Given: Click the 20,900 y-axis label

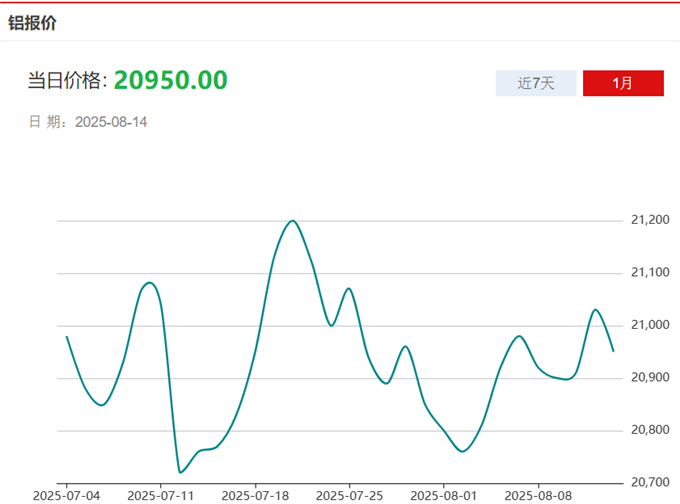Looking at the screenshot, I should pos(650,377).
